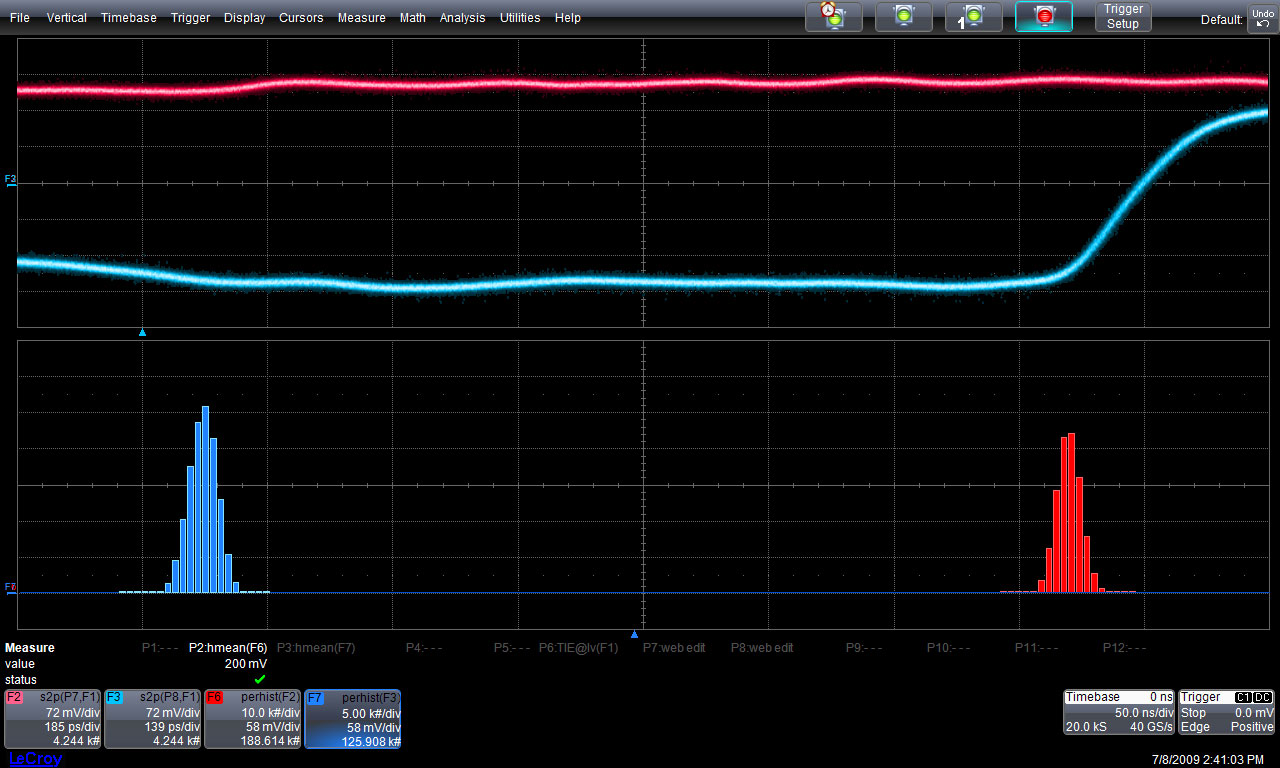This screenshot has height=768, width=1280.
Task: Select Auto trigger mode (alarm clock icon)
Action: click(834, 16)
